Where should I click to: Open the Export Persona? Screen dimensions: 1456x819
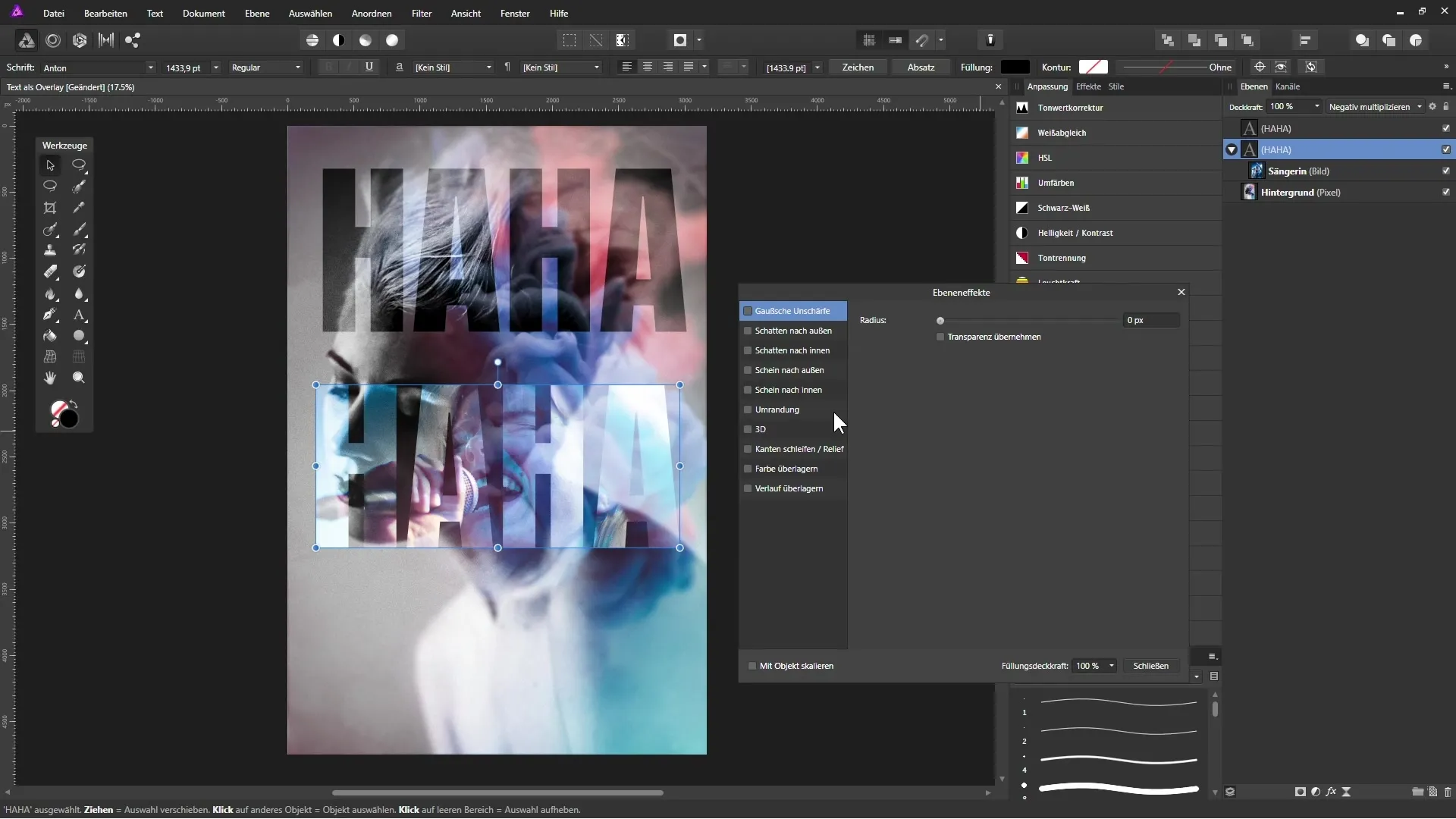click(133, 40)
